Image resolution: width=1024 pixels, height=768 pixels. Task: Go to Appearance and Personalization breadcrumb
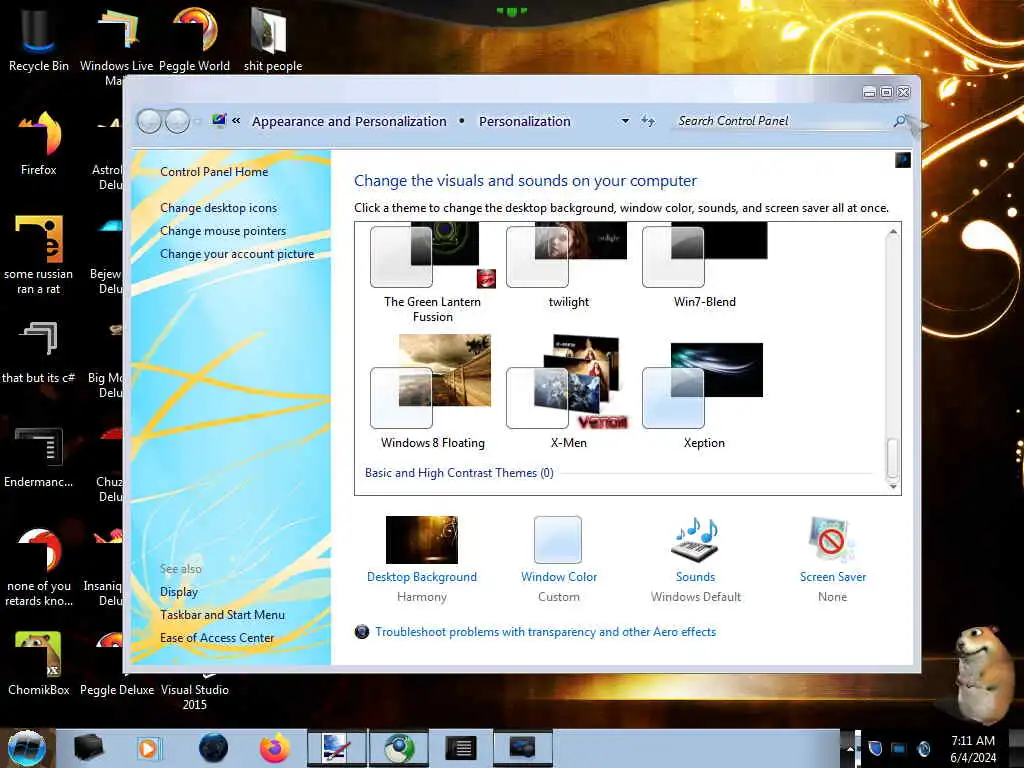tap(349, 121)
